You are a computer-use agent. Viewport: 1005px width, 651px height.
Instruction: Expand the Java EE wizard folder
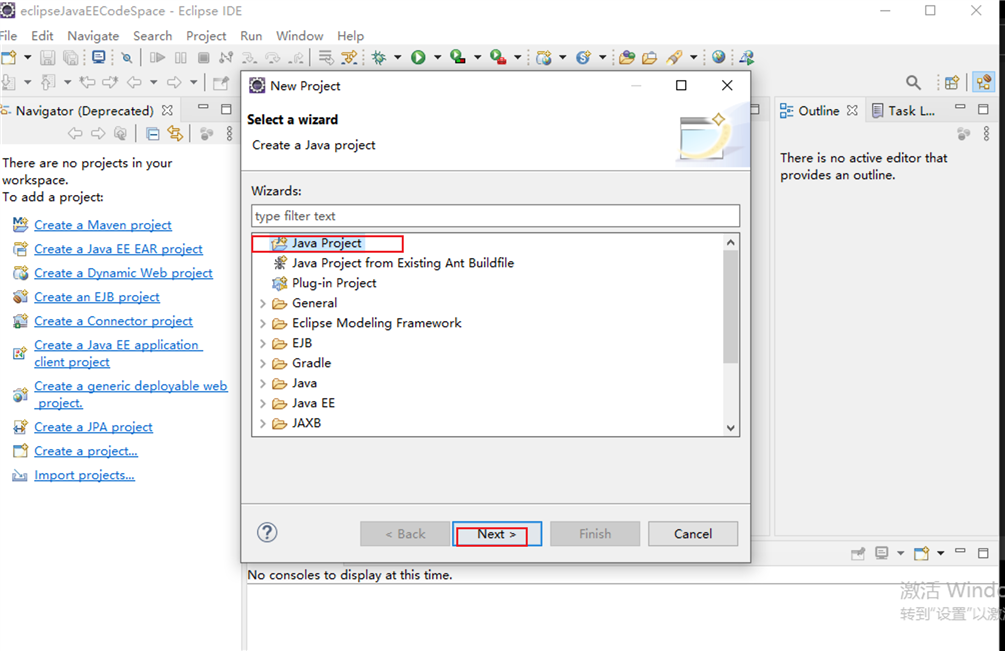(263, 404)
